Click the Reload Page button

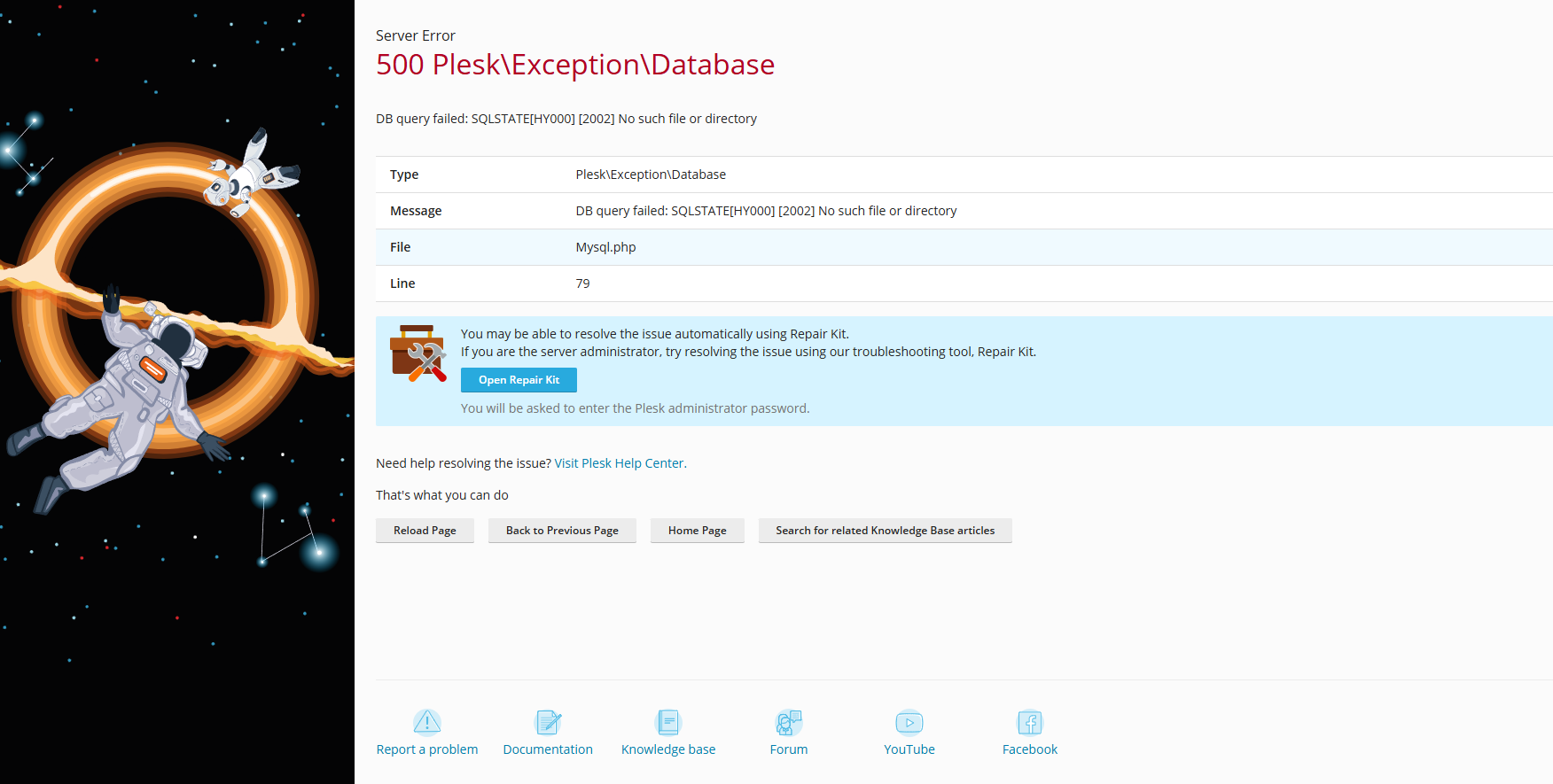425,531
